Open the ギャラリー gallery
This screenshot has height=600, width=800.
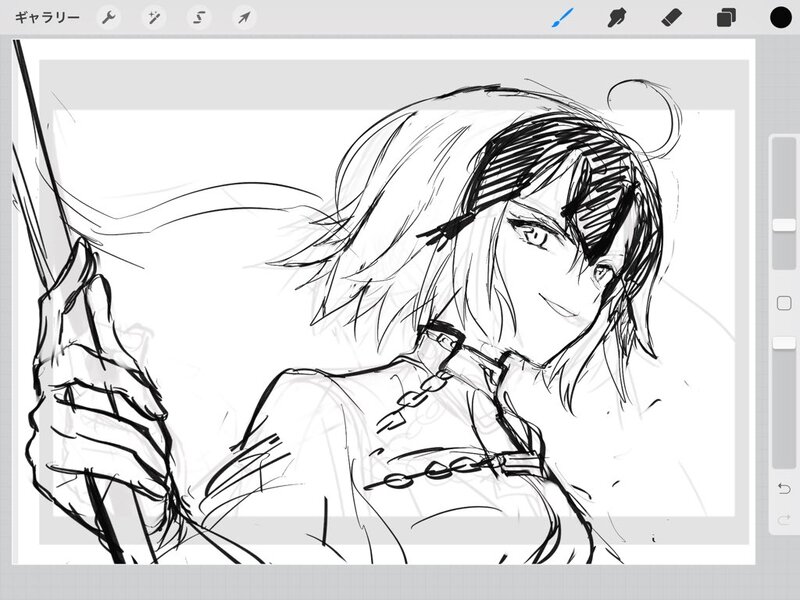(x=47, y=18)
